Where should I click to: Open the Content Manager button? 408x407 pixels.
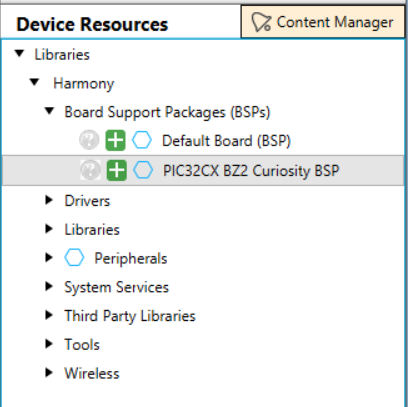[323, 22]
